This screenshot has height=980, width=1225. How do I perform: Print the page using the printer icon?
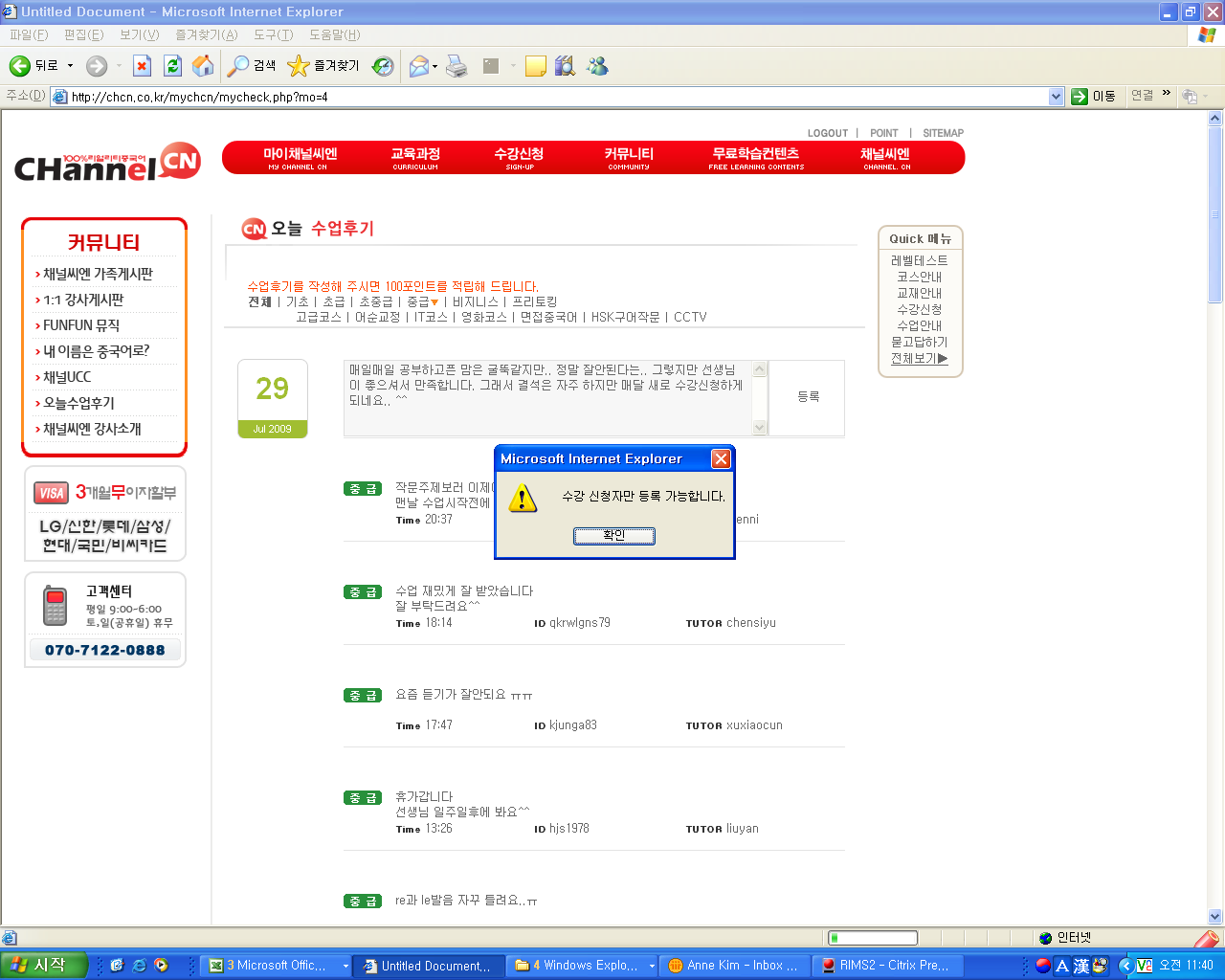[457, 66]
